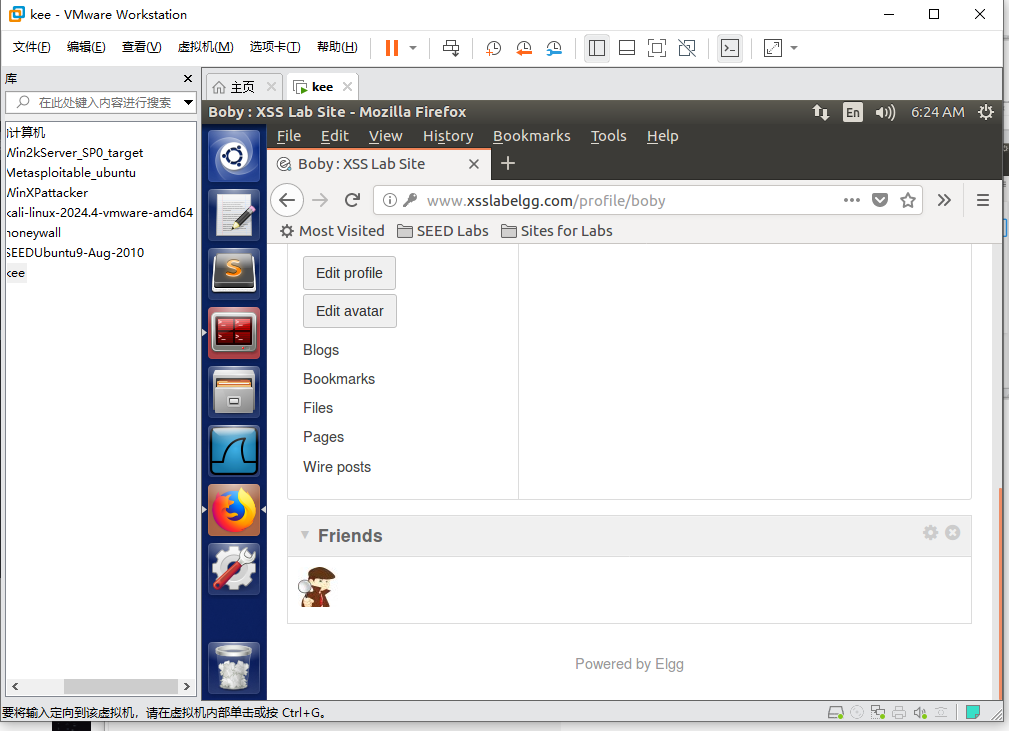The width and height of the screenshot is (1009, 731).
Task: Select Metasploitable_ubuntu in the library
Action: (x=71, y=172)
